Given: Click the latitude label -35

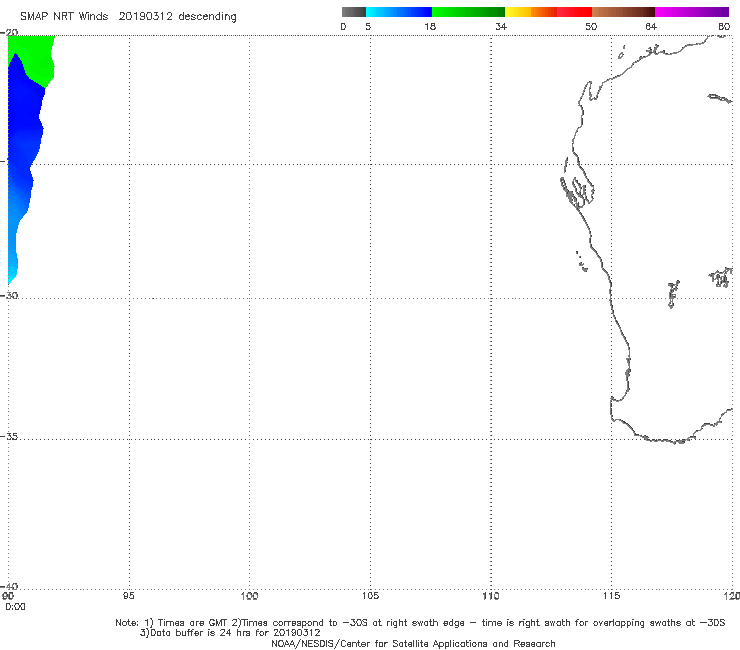Looking at the screenshot, I should pos(9,437).
